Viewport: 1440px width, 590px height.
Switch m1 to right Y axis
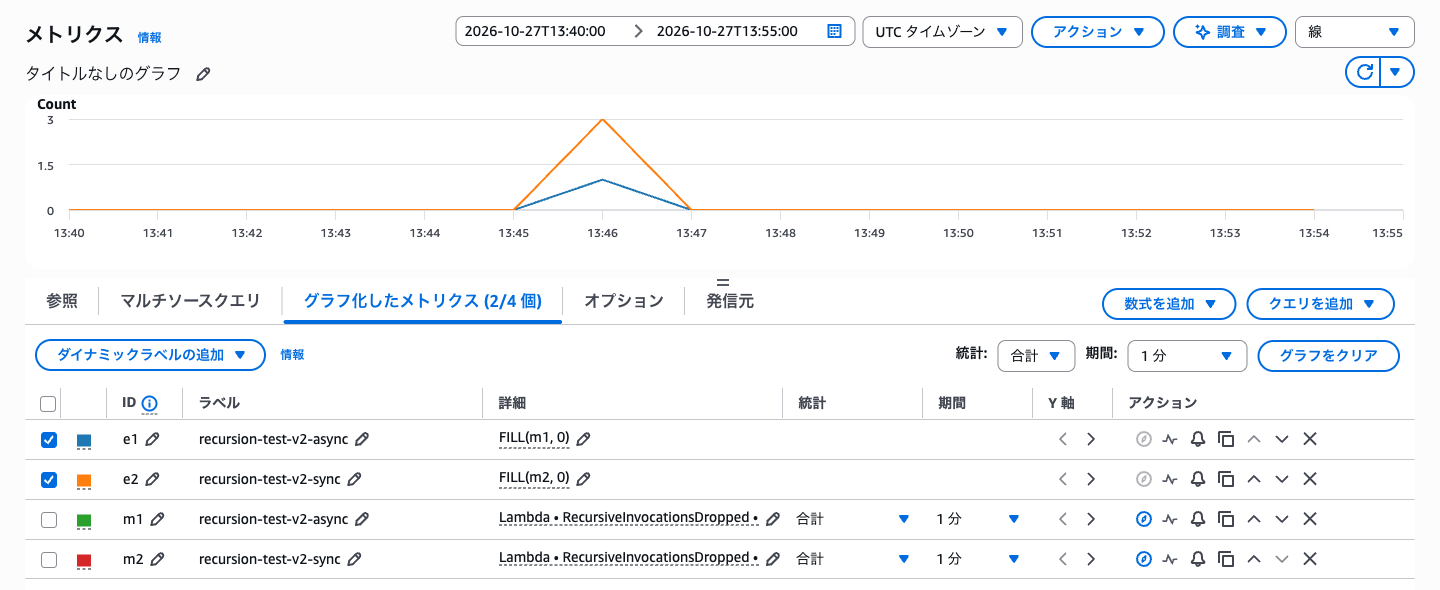click(1091, 519)
